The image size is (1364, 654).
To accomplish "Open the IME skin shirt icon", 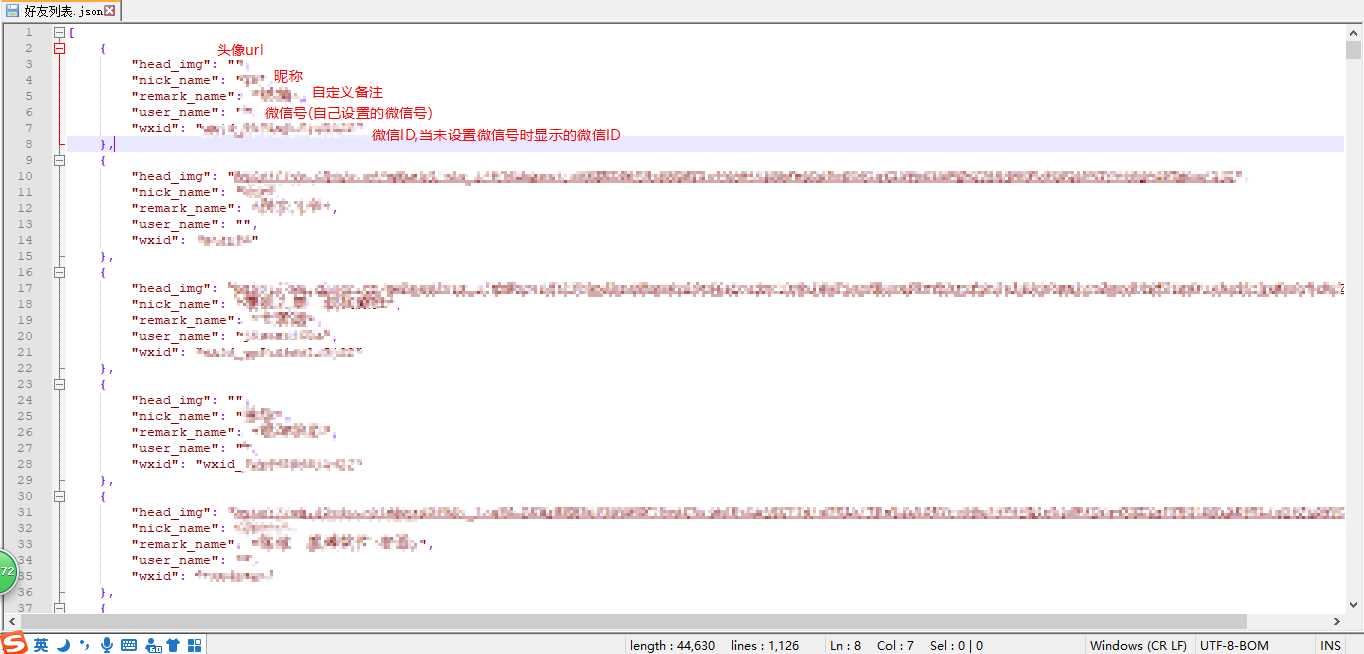I will (173, 645).
